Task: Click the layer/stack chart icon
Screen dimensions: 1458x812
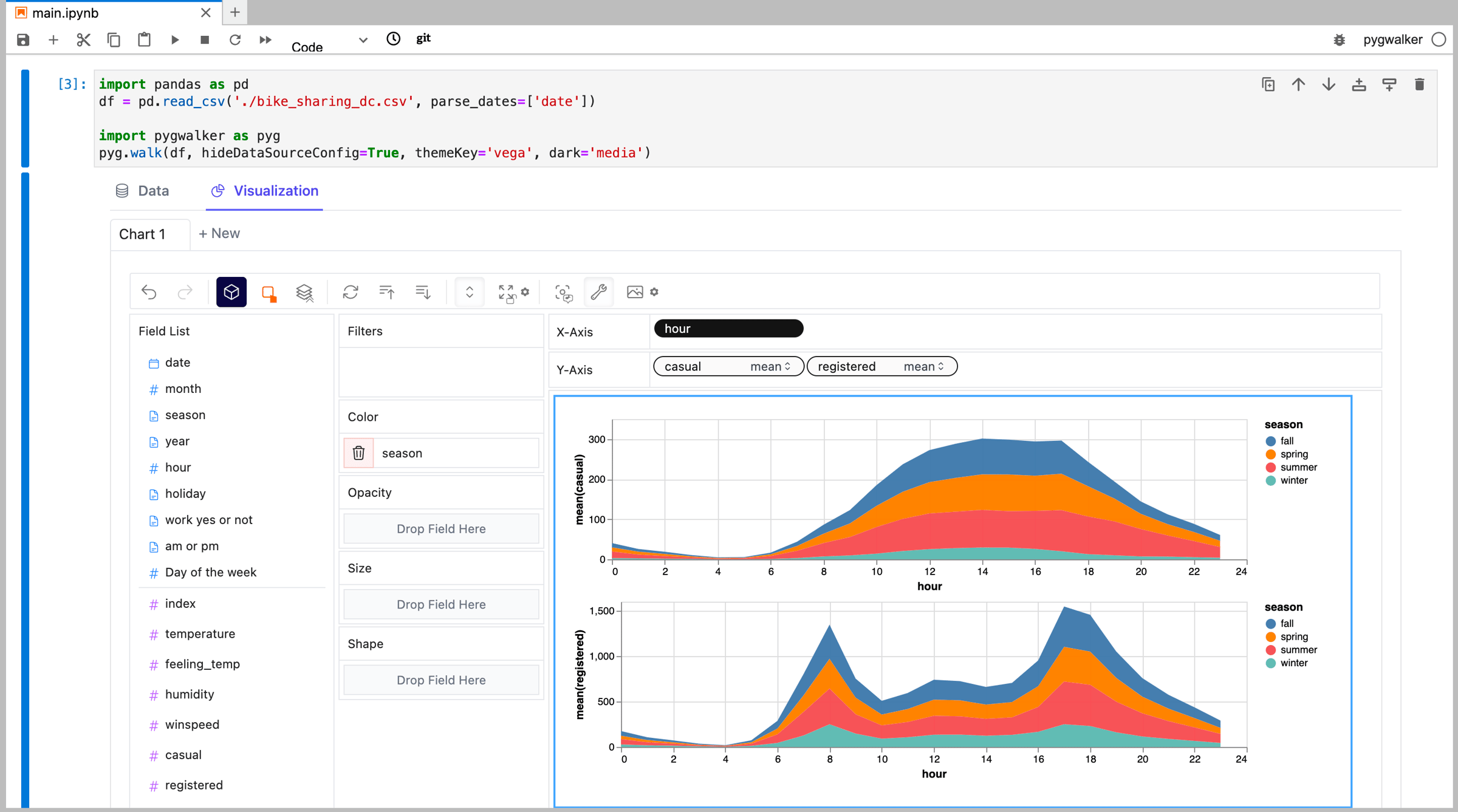Action: point(305,291)
